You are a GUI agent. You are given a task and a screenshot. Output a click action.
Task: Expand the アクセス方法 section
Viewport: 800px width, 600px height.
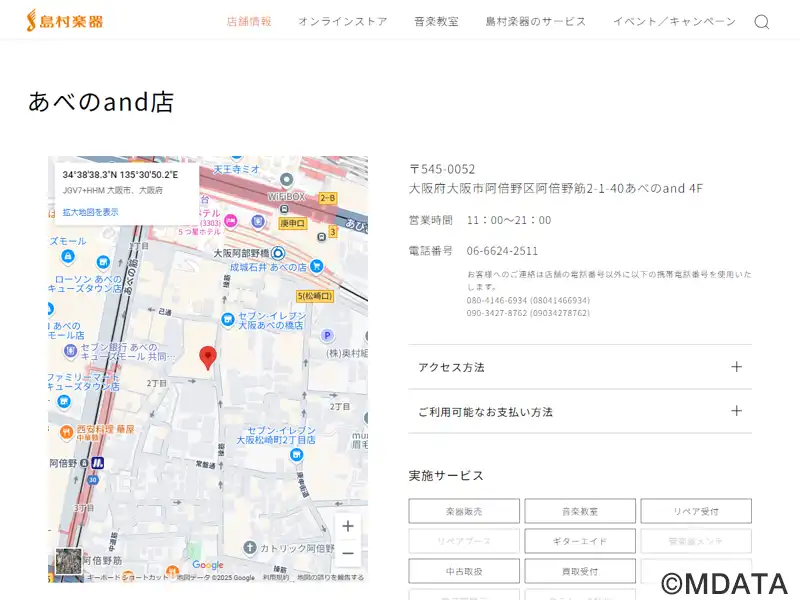[x=580, y=367]
